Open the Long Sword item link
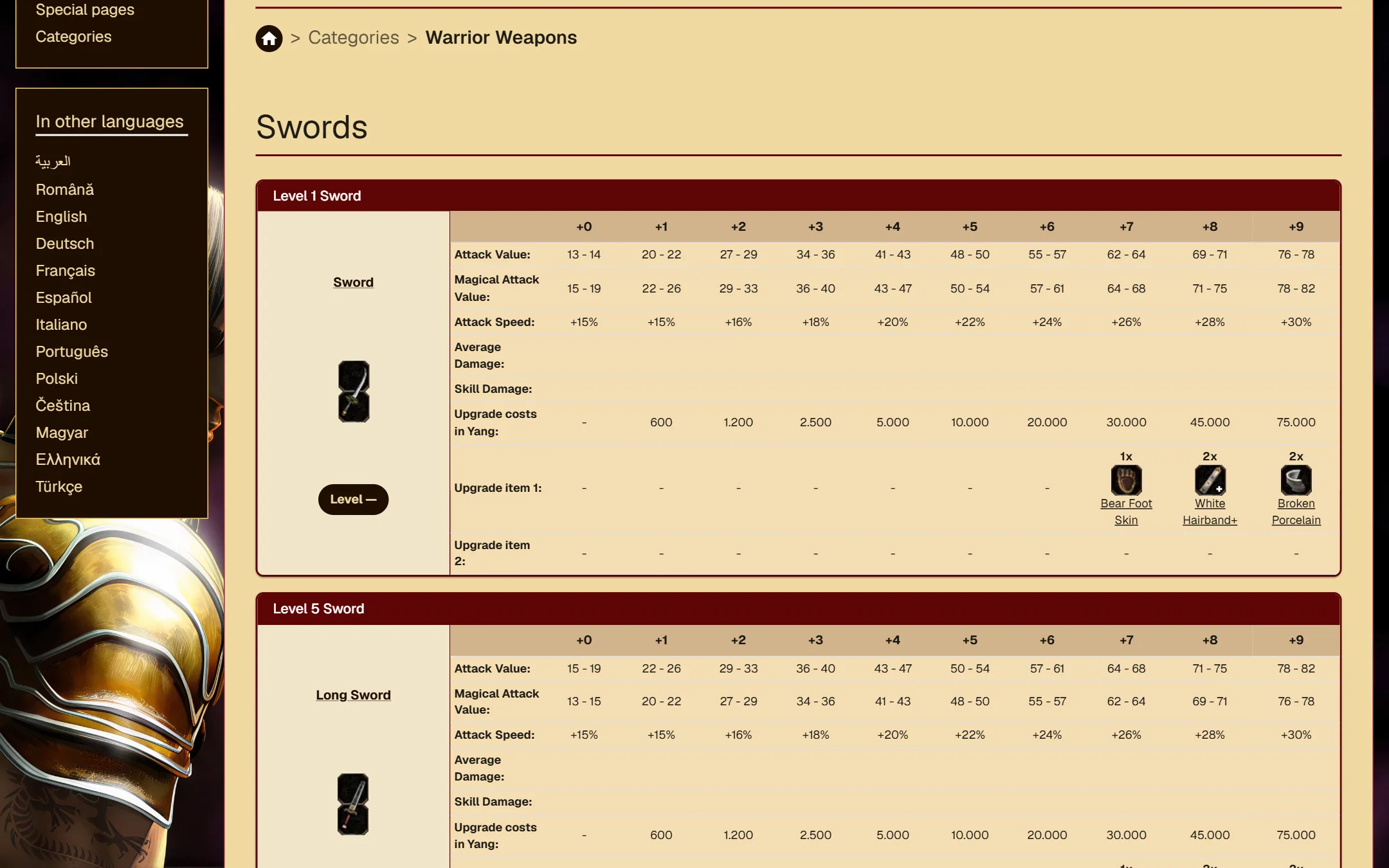Image resolution: width=1389 pixels, height=868 pixels. click(353, 694)
